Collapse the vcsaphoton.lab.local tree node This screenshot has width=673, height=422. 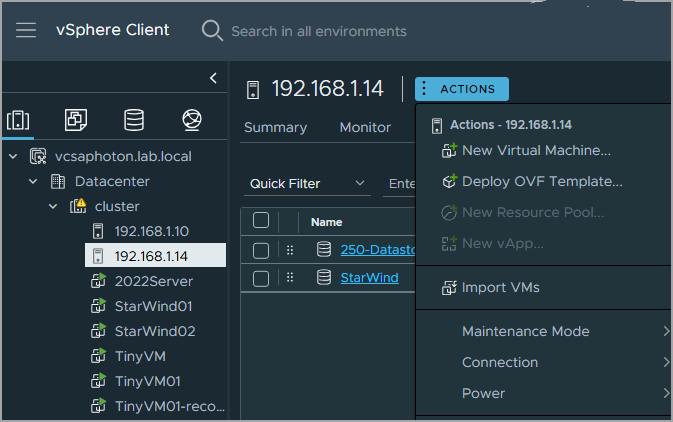pyautogui.click(x=13, y=156)
